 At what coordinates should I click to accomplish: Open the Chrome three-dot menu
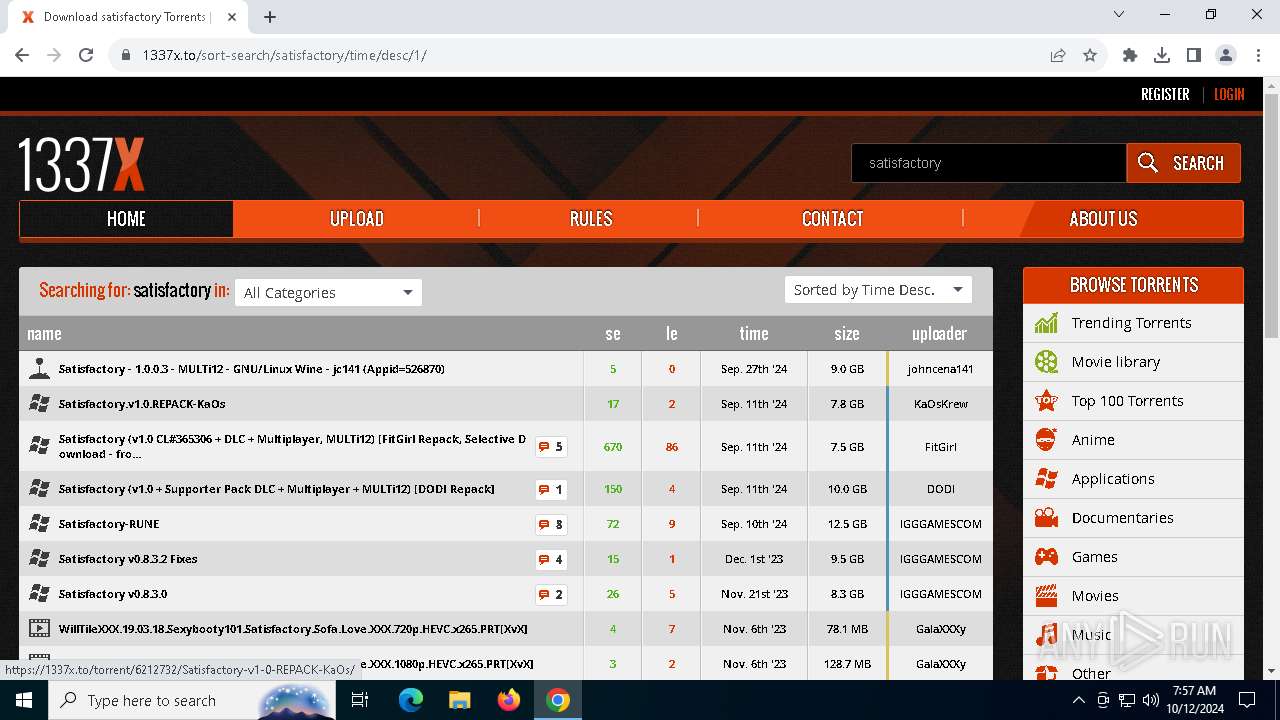[1257, 55]
